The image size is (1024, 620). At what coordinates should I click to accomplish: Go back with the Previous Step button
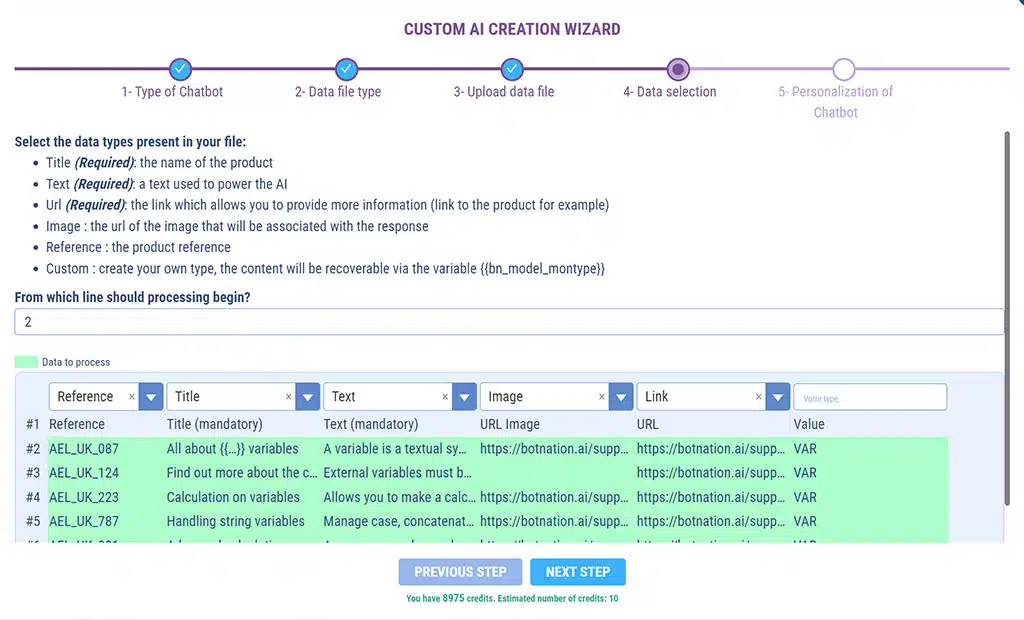click(460, 572)
